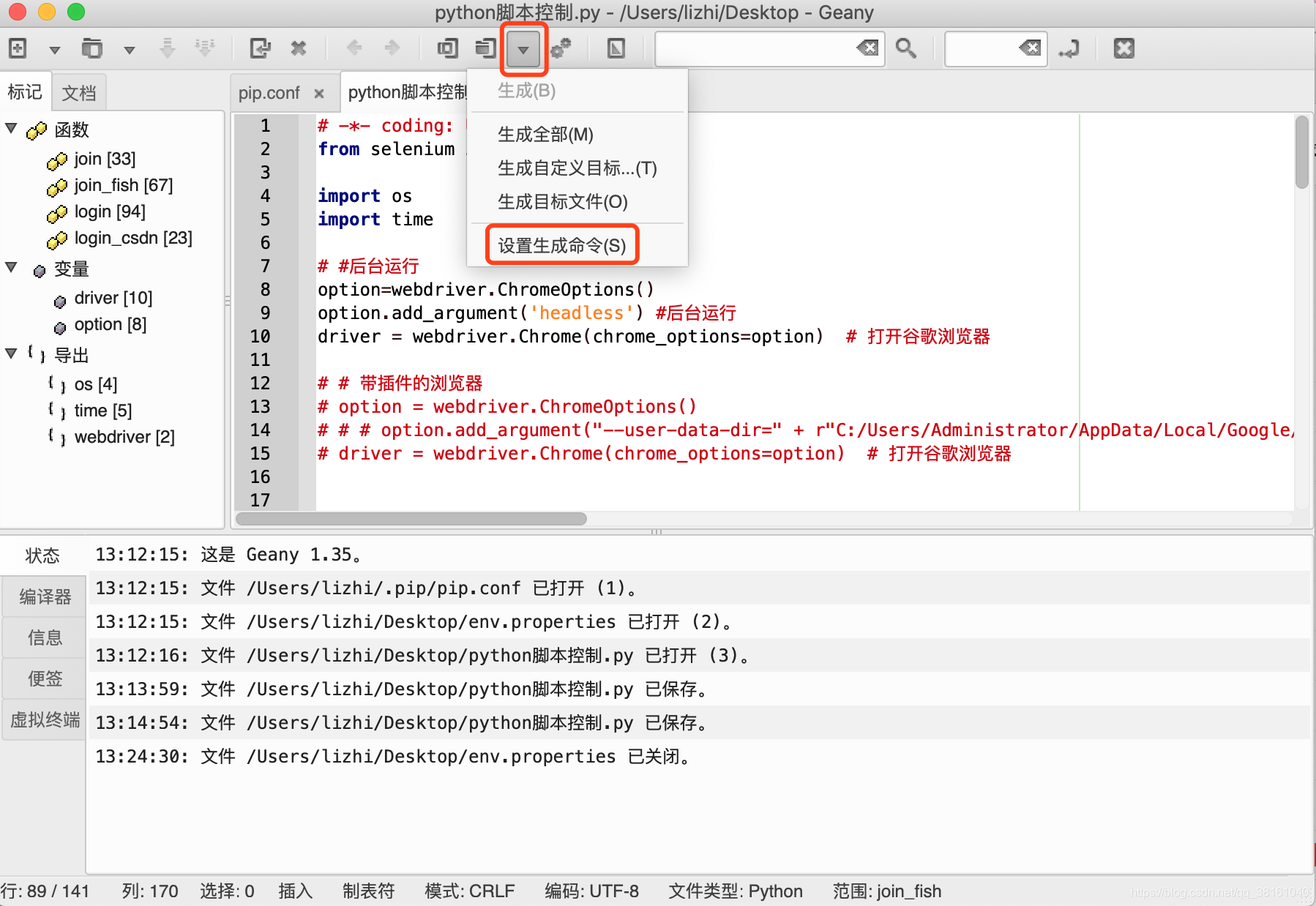Close the pip.conf tab with its X
Image resolution: width=1316 pixels, height=906 pixels.
(319, 93)
